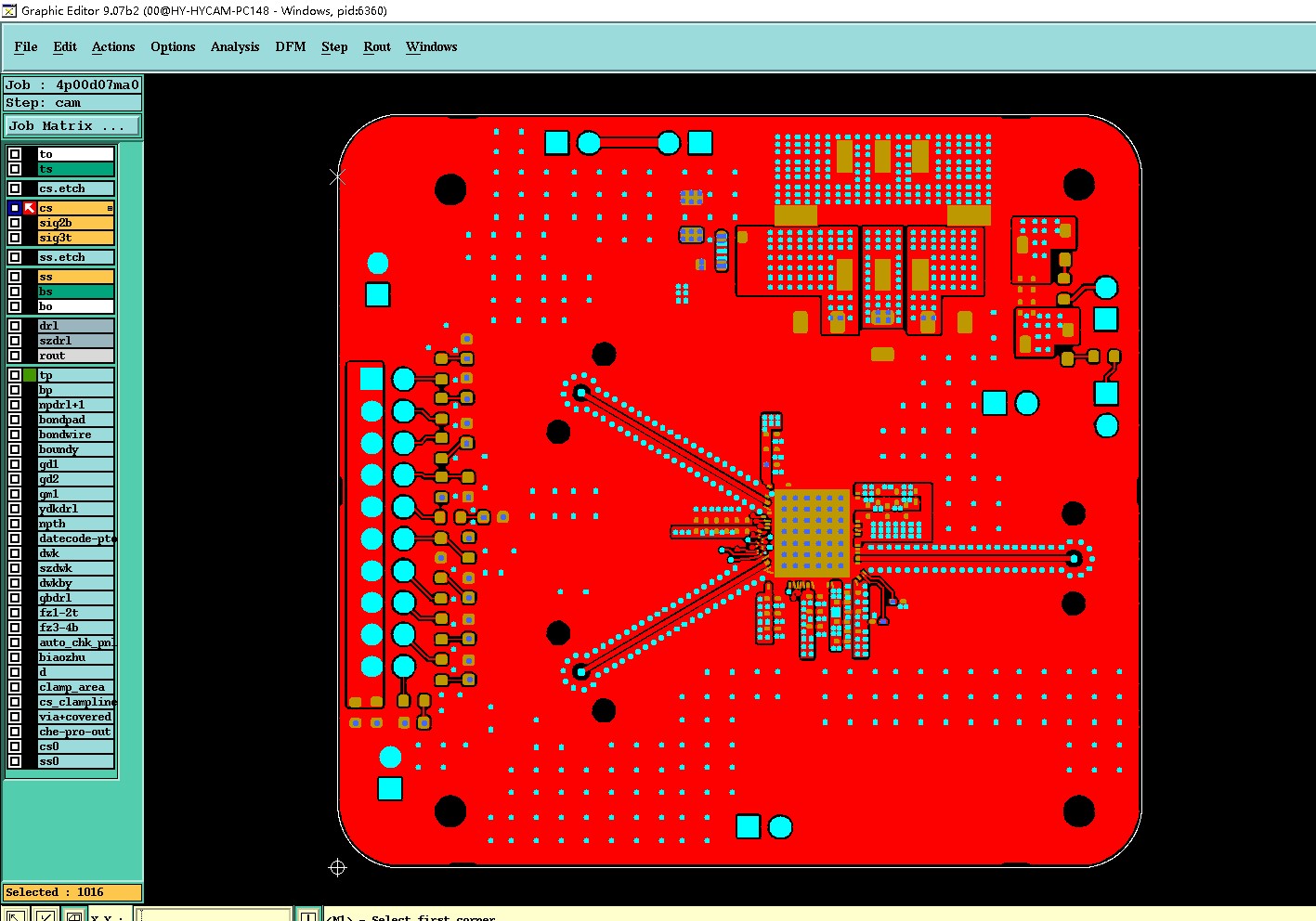
Task: Enable the ss0 layer checkbox
Action: (15, 761)
